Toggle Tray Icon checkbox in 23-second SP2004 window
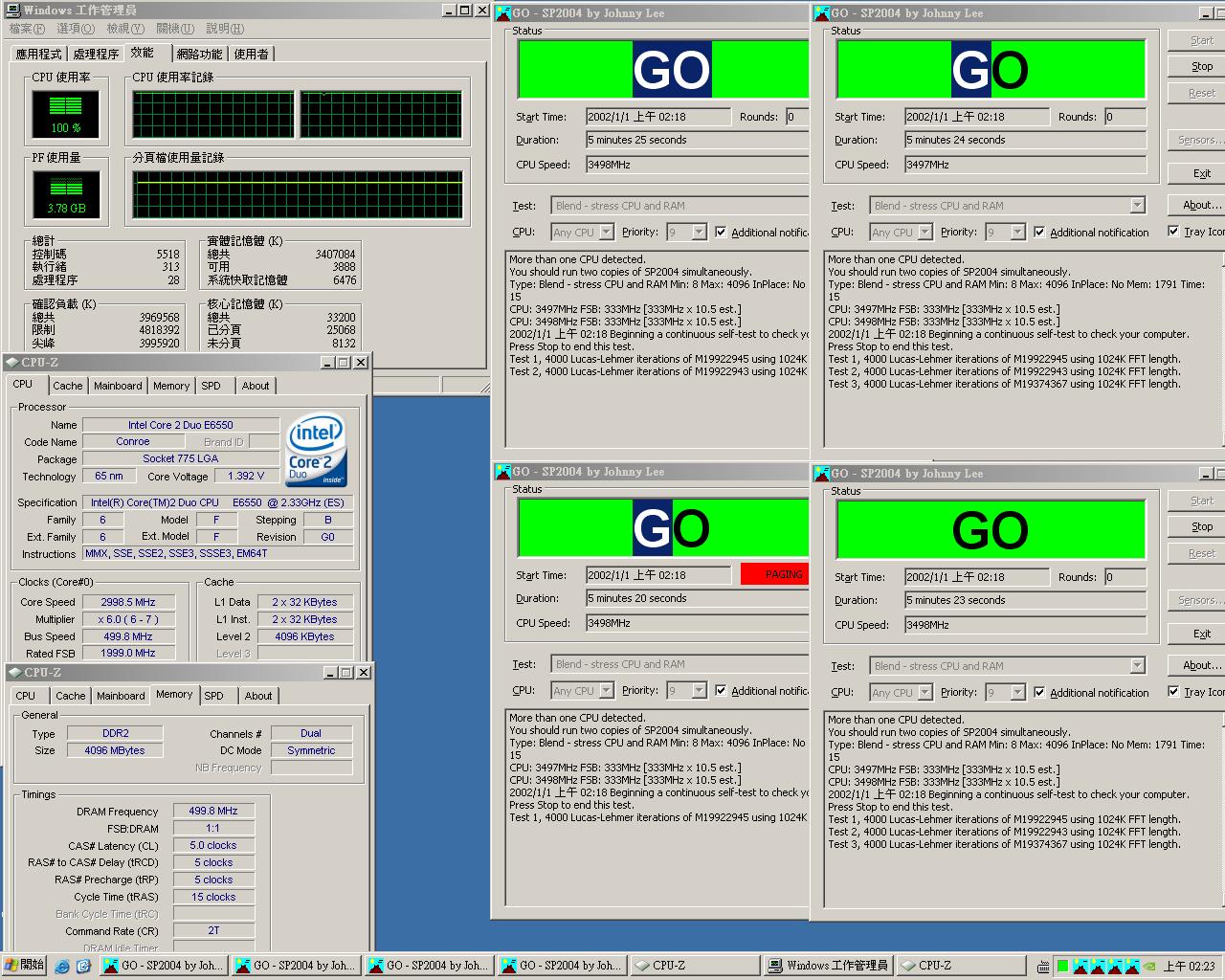 click(x=1173, y=691)
